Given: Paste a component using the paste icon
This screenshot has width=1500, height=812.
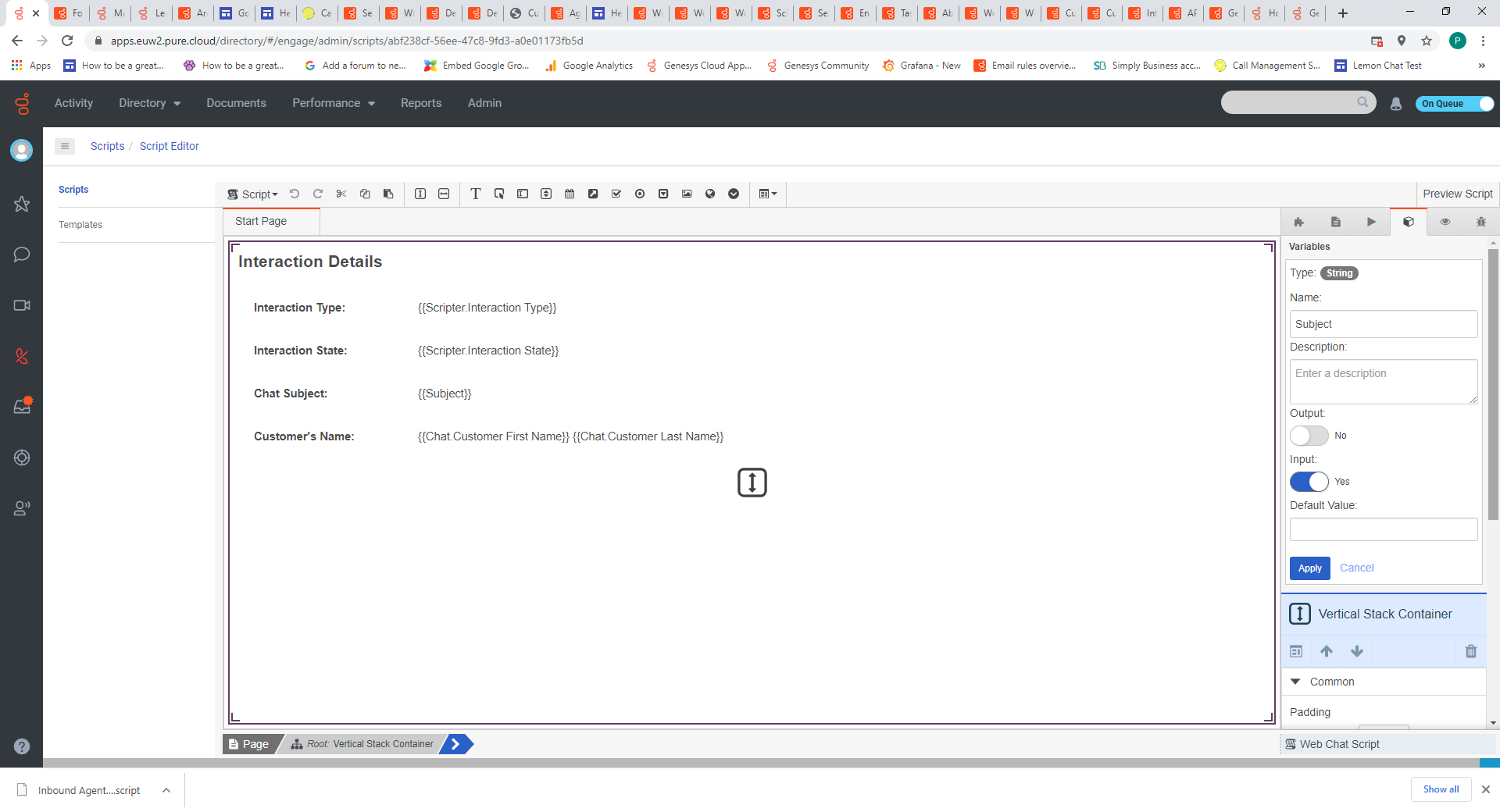Looking at the screenshot, I should click(x=388, y=194).
